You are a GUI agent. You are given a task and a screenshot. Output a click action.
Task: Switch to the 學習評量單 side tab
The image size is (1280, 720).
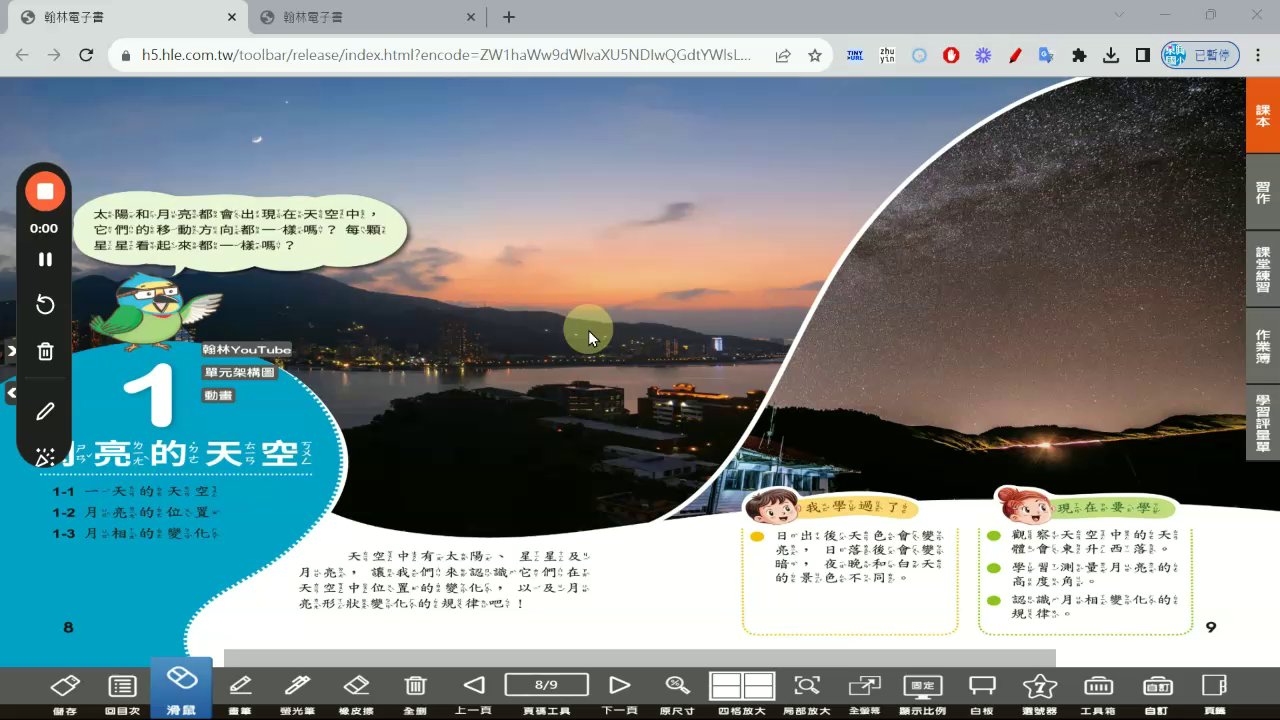coord(1263,423)
